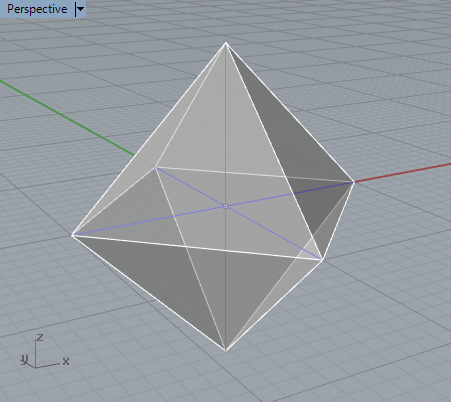Select the octahedron's bottom apex vertex
This screenshot has height=402, width=451.
point(226,350)
